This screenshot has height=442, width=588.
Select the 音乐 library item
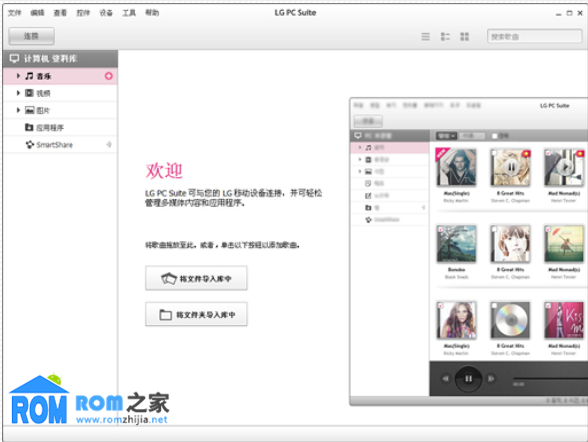click(60, 76)
